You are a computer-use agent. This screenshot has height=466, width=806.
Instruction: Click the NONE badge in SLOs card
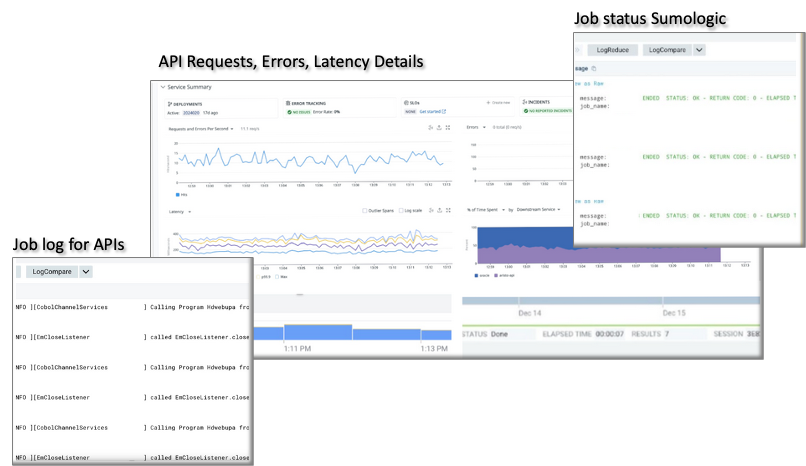click(410, 111)
